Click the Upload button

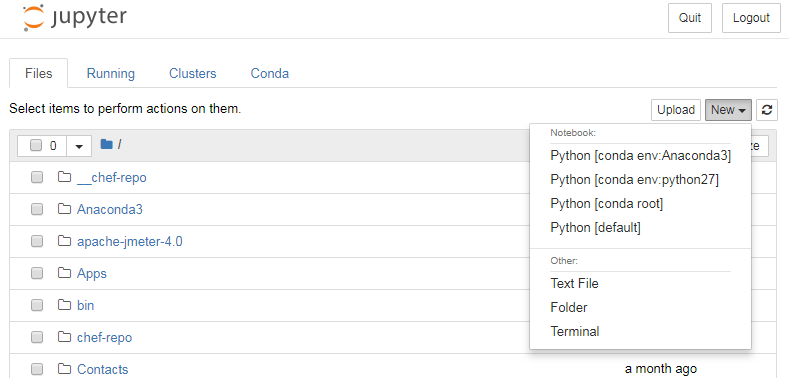click(676, 110)
